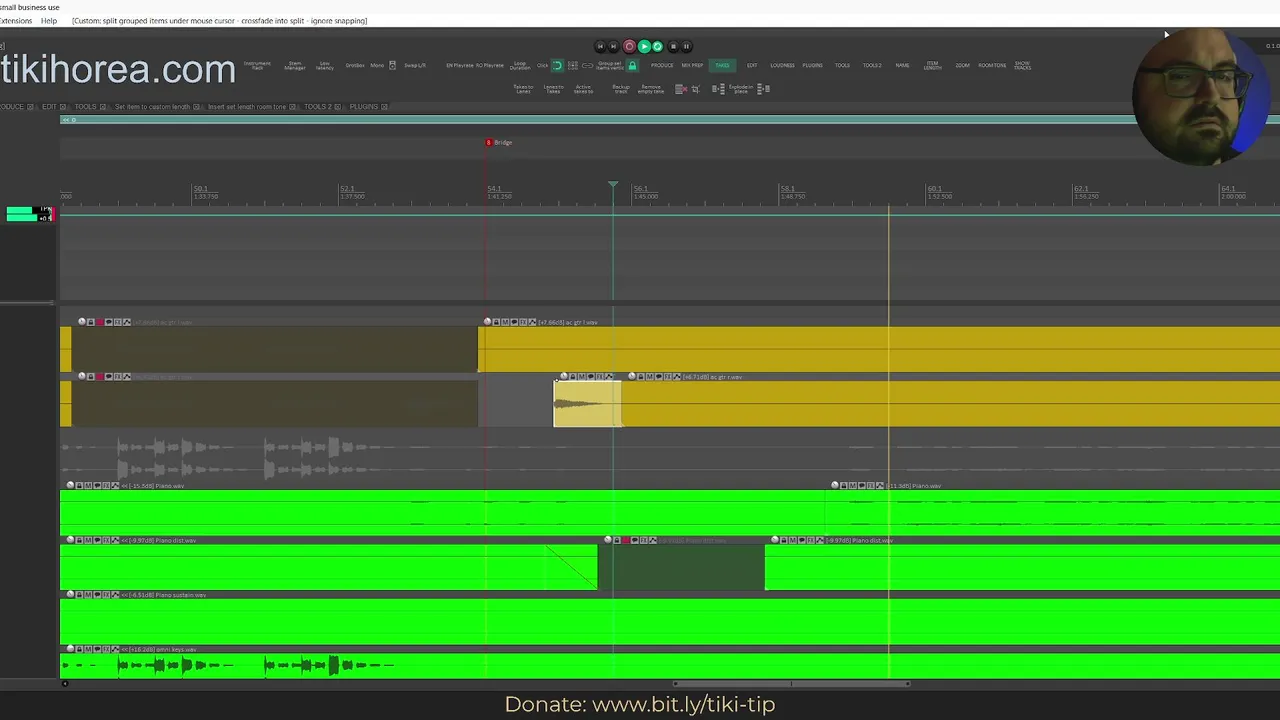Image resolution: width=1280 pixels, height=720 pixels.
Task: Select the highlighted TAKES toolbar tab
Action: 722,65
